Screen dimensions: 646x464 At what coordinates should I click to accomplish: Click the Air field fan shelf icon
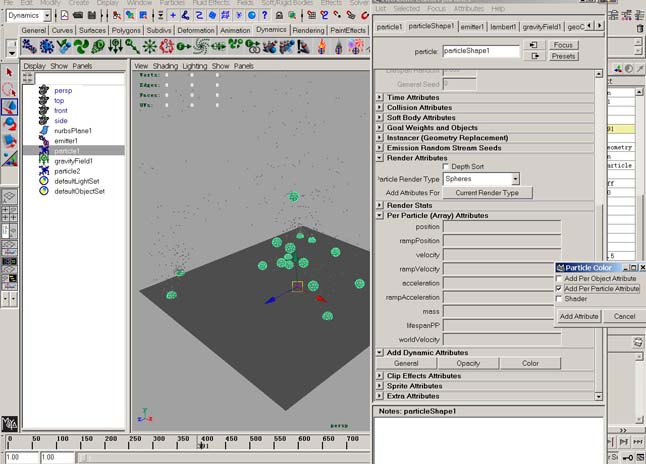pos(81,47)
